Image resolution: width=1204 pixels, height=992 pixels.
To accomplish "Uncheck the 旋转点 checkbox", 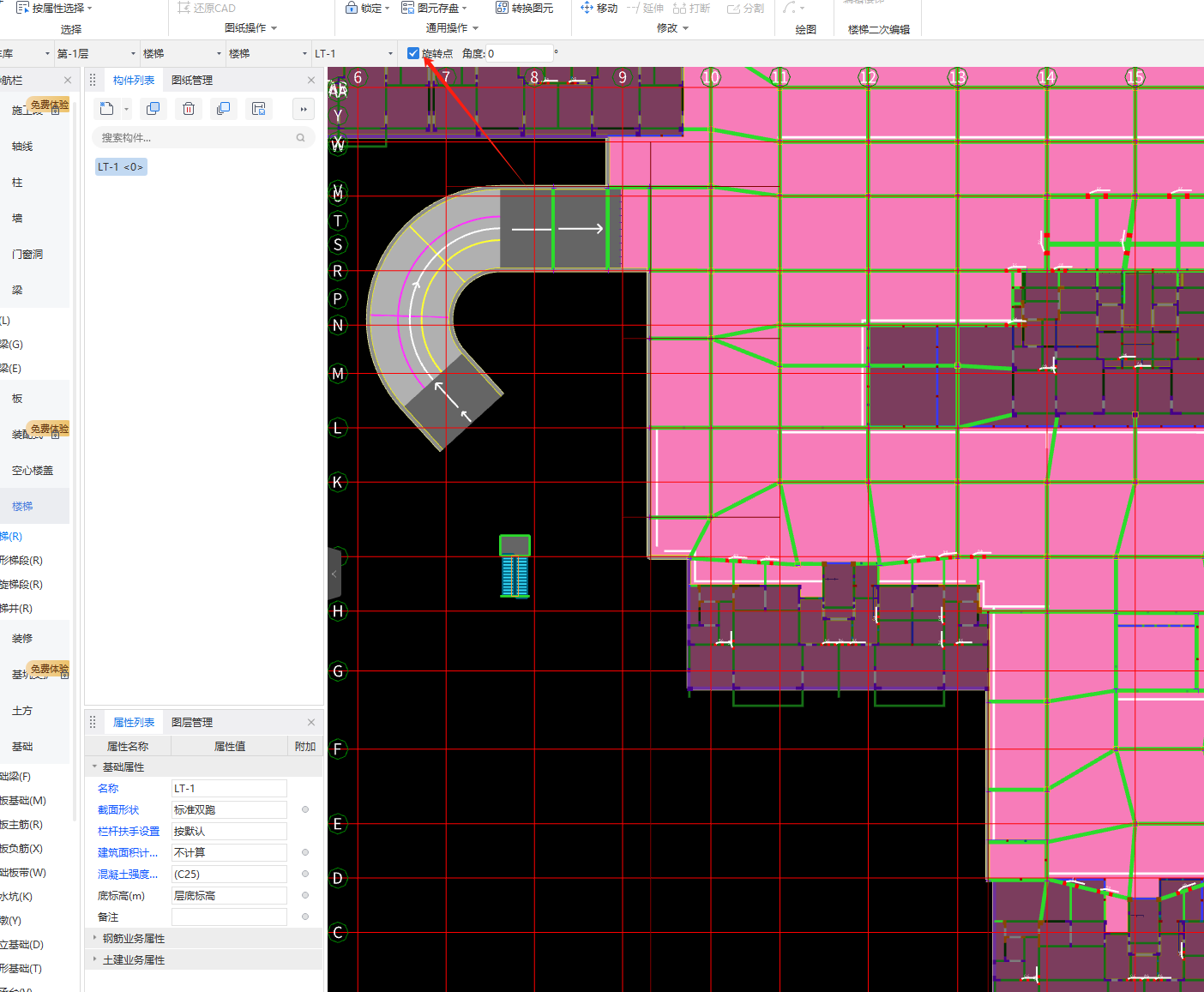I will coord(413,53).
